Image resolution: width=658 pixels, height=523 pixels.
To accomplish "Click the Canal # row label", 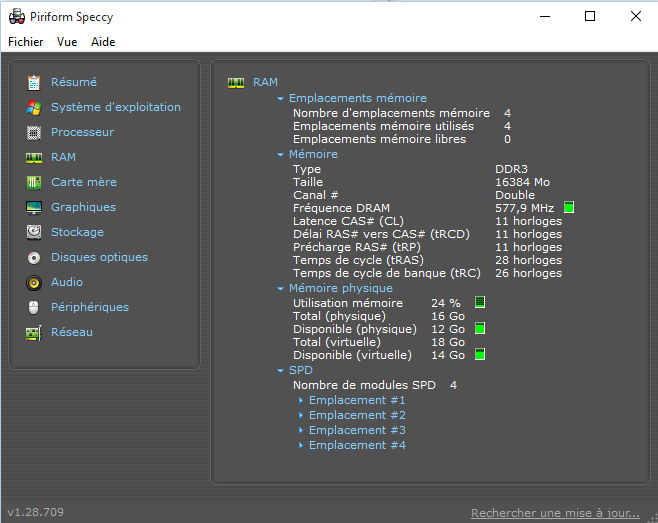I will [316, 195].
